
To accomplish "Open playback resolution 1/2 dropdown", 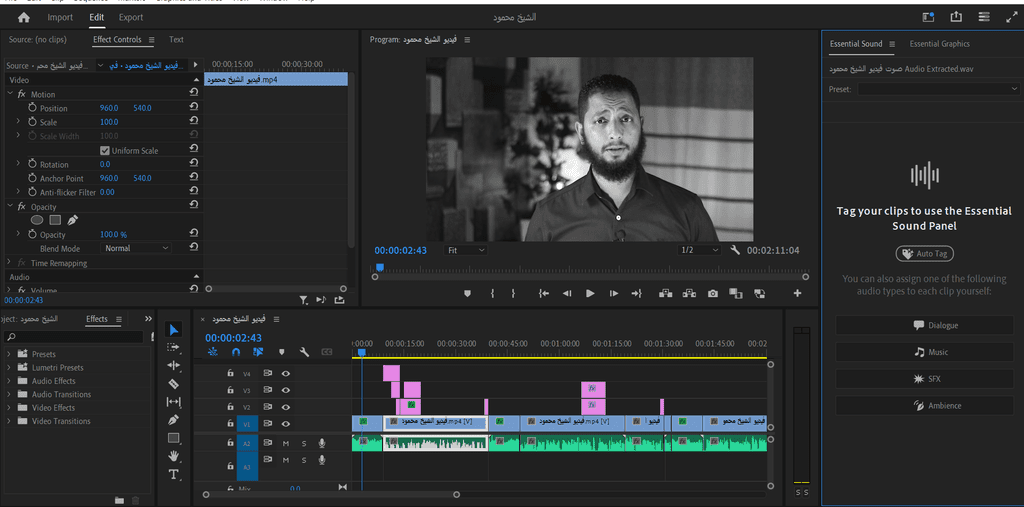I will coord(699,250).
